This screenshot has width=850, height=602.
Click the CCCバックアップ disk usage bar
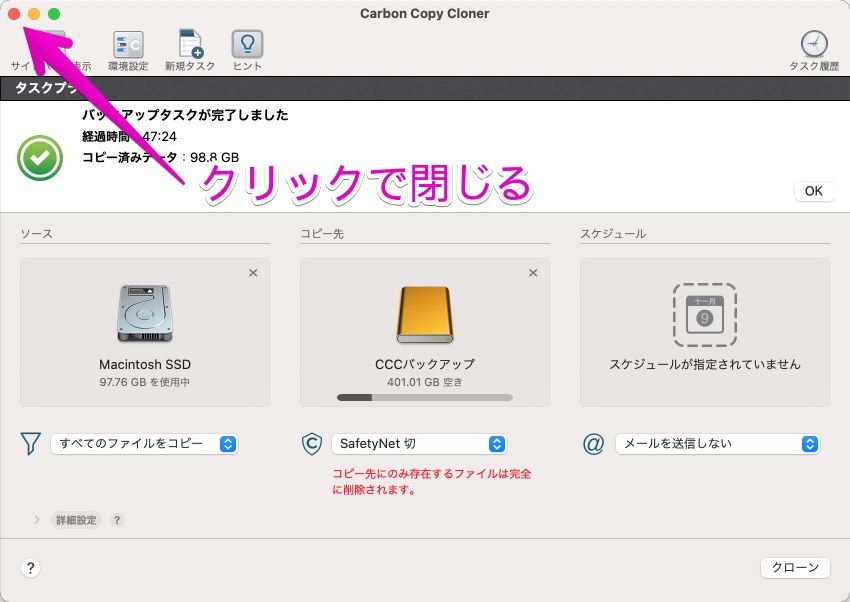[424, 398]
